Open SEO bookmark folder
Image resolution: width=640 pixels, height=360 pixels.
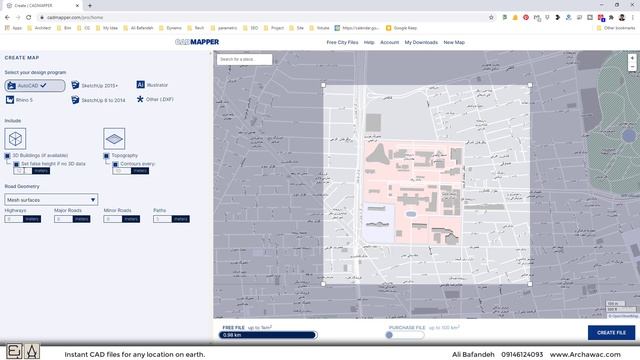click(x=251, y=28)
